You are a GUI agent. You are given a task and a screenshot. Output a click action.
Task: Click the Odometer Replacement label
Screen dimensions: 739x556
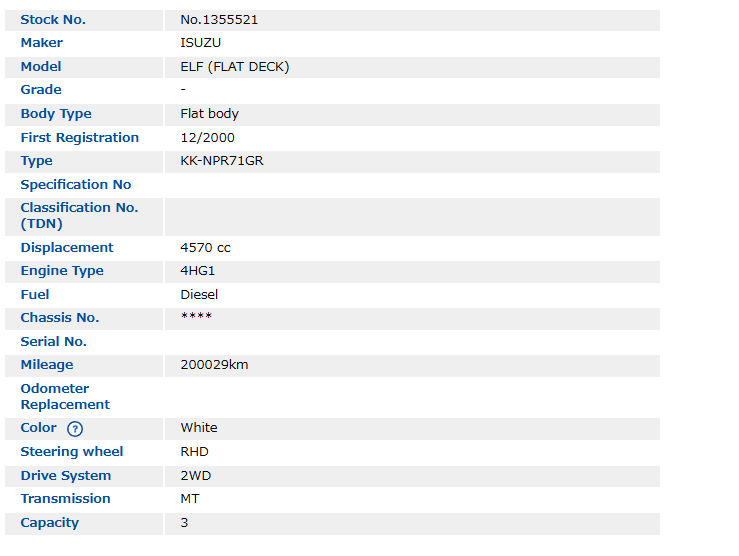[65, 397]
